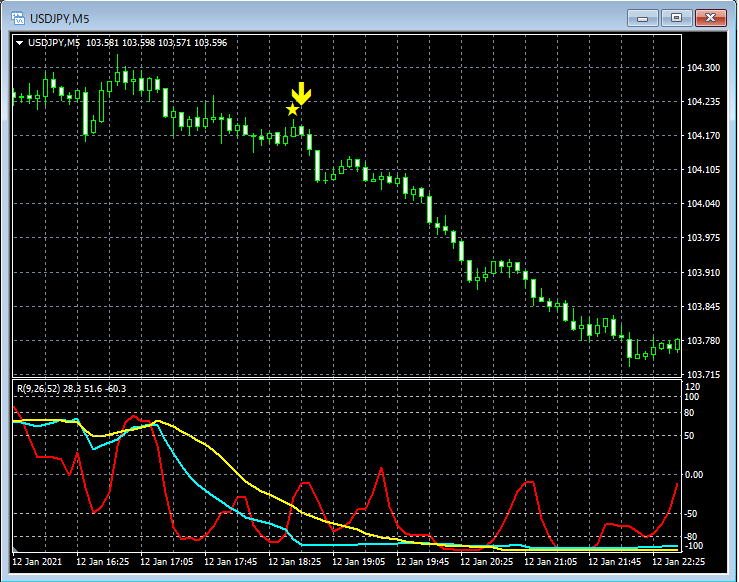The image size is (739, 582).
Task: Select the yellow down arrow signal
Action: [x=302, y=93]
